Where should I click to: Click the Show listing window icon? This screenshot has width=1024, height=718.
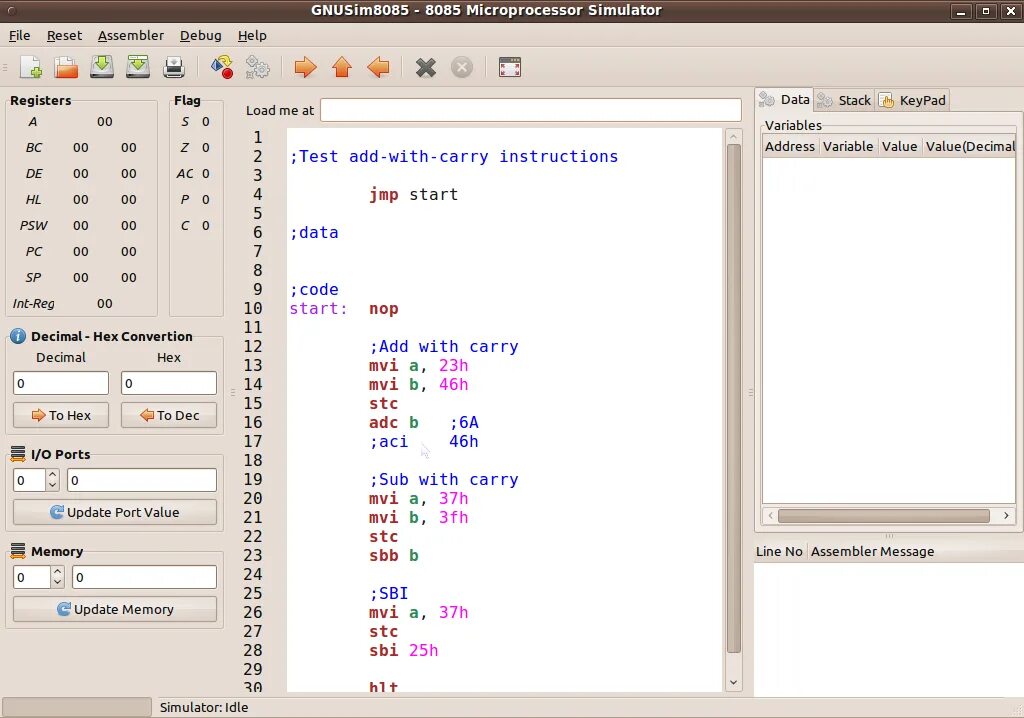[509, 67]
